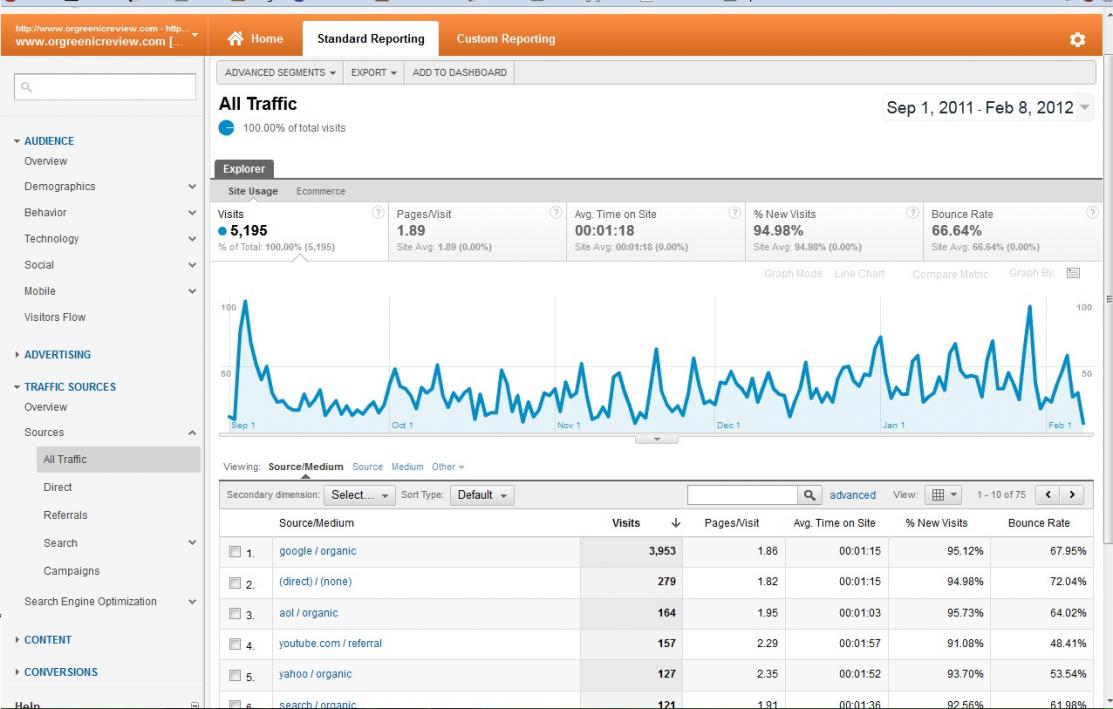Open google / organic source link
1113x709 pixels.
[x=317, y=551]
